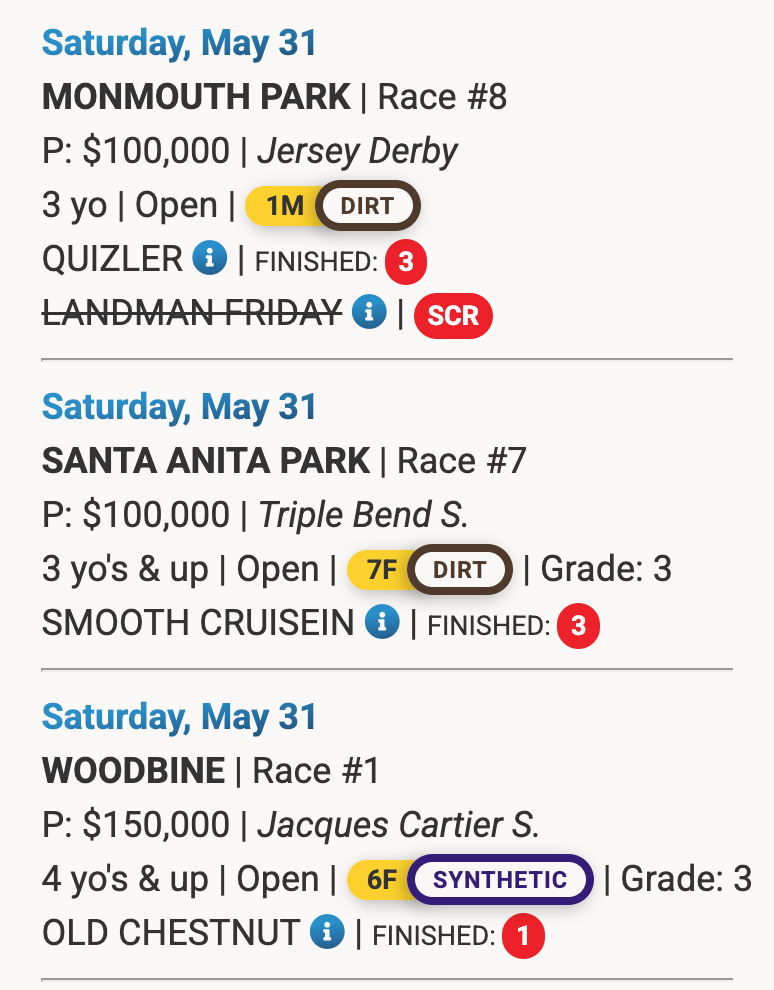Click DIRT surface tag for Jersey Derby
Screen dimensions: 774x990
[x=368, y=206]
